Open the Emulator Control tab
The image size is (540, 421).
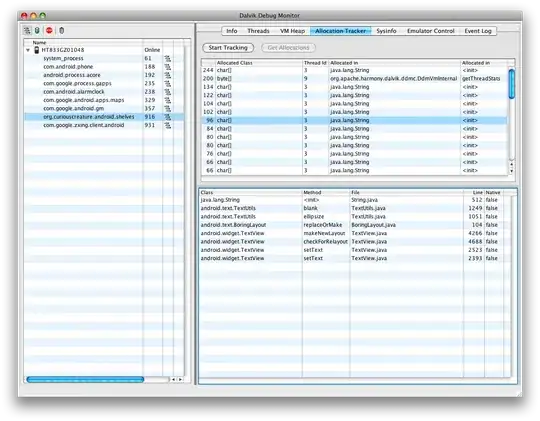point(430,31)
